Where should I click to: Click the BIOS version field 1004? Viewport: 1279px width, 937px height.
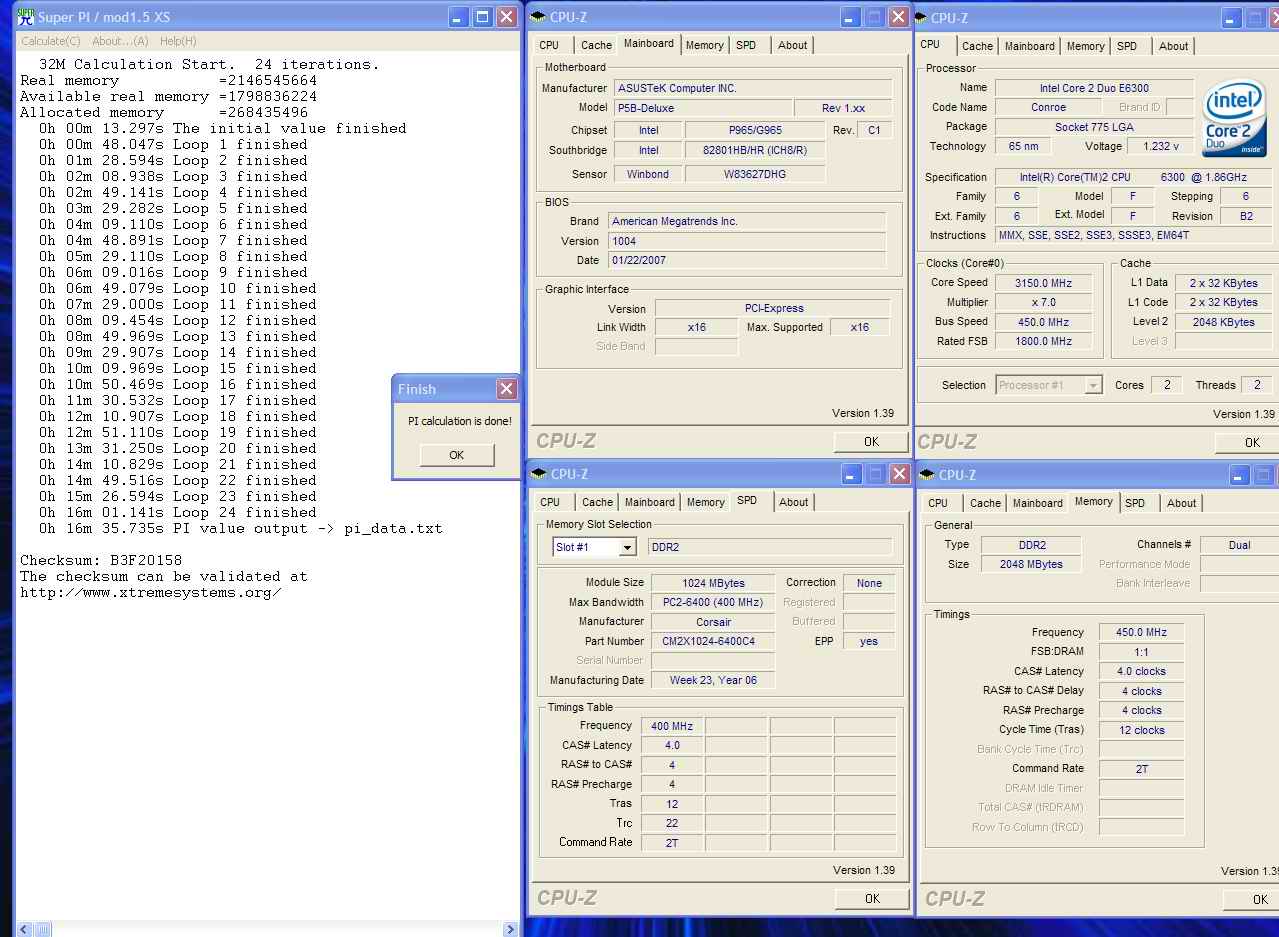point(746,241)
